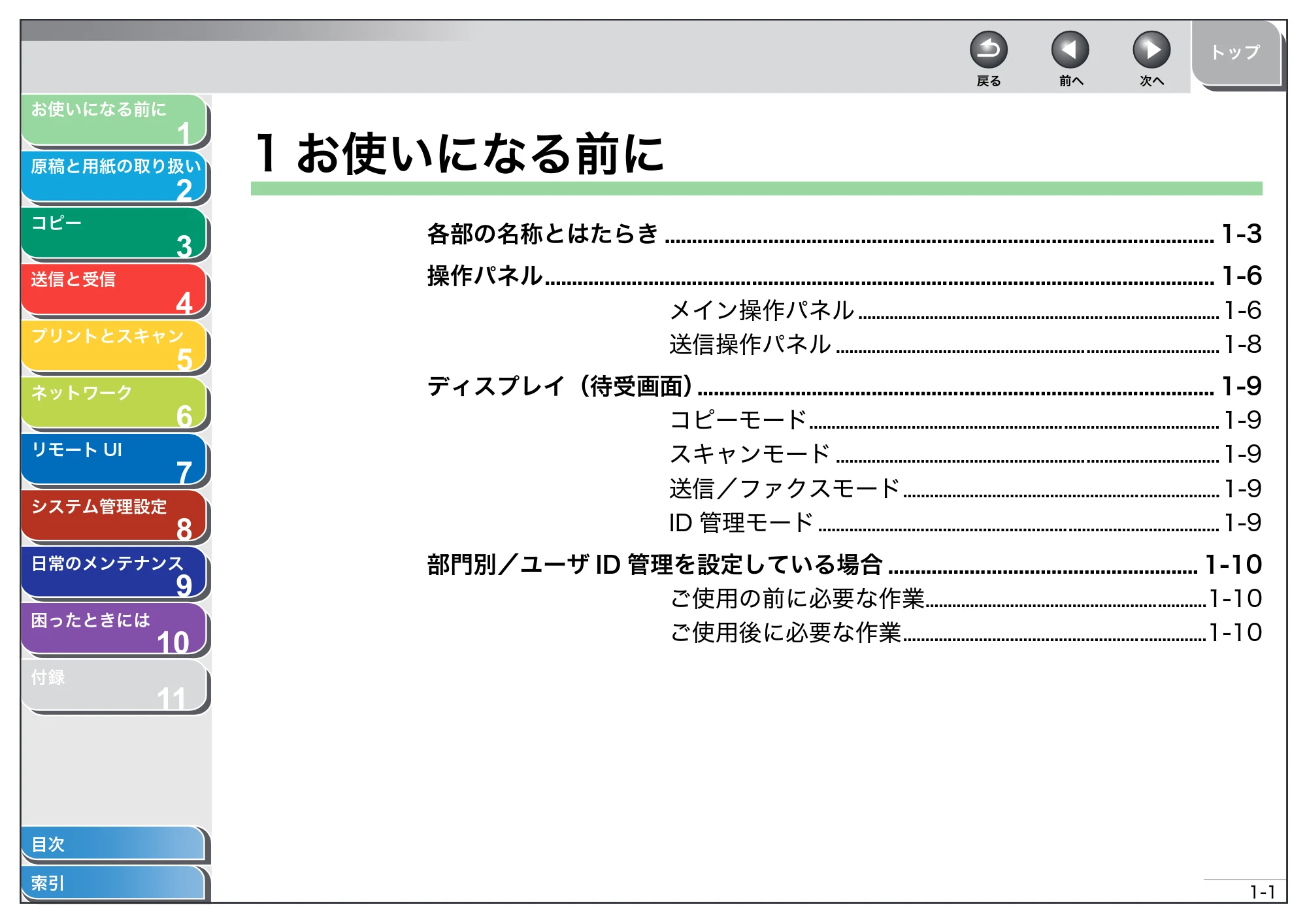Follow ご使用の前に必要な作業 entry
Viewport: 1307px width, 924px height.
(966, 599)
